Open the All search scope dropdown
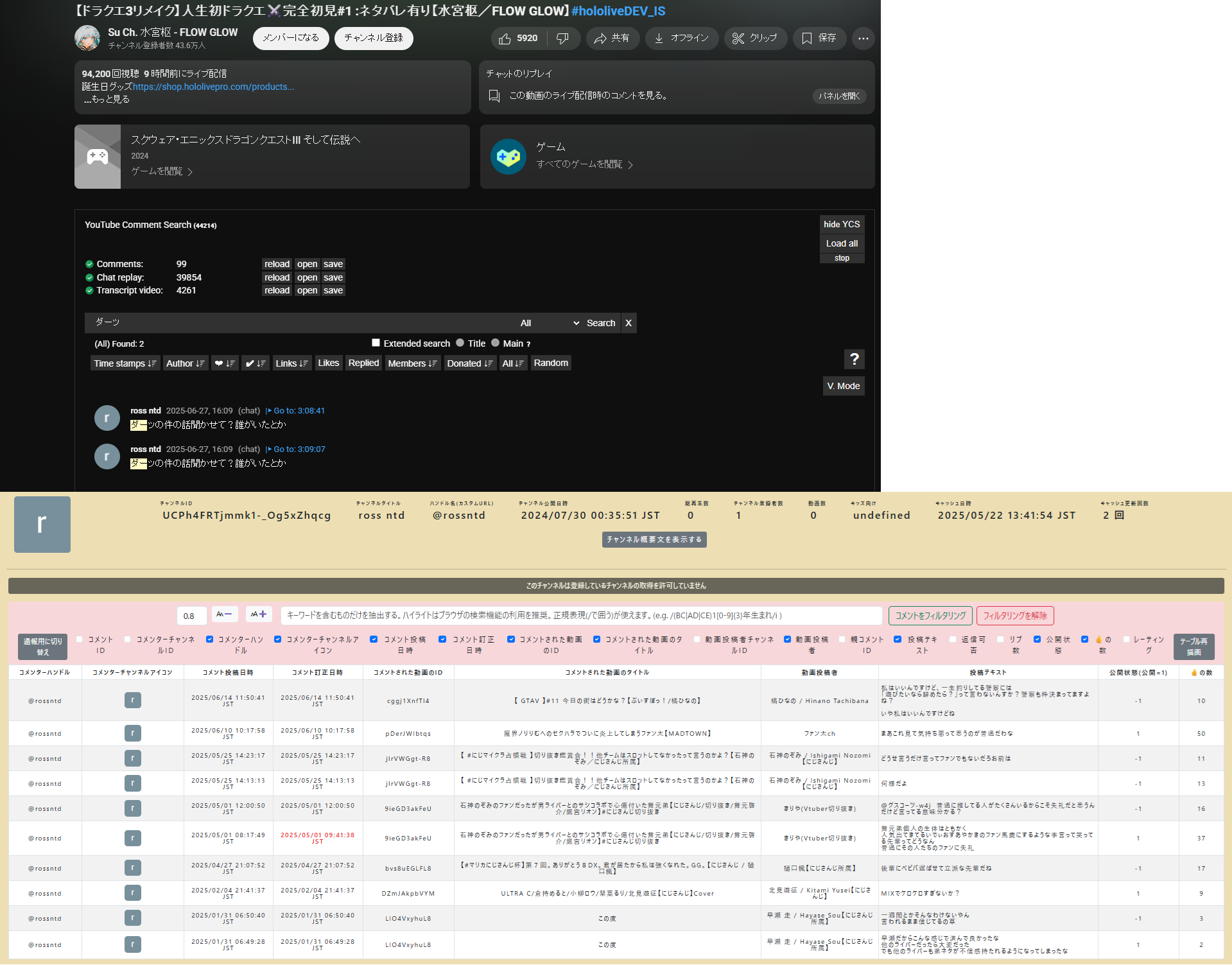 pyautogui.click(x=550, y=323)
